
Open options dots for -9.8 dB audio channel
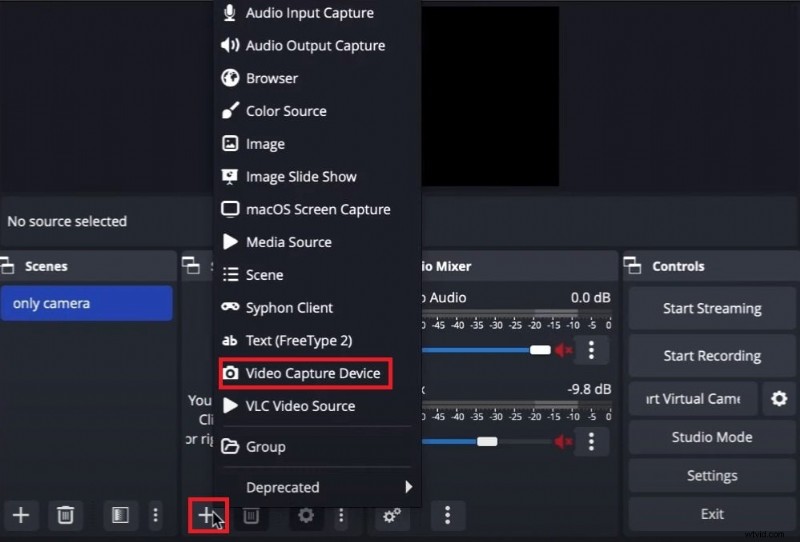[x=591, y=441]
